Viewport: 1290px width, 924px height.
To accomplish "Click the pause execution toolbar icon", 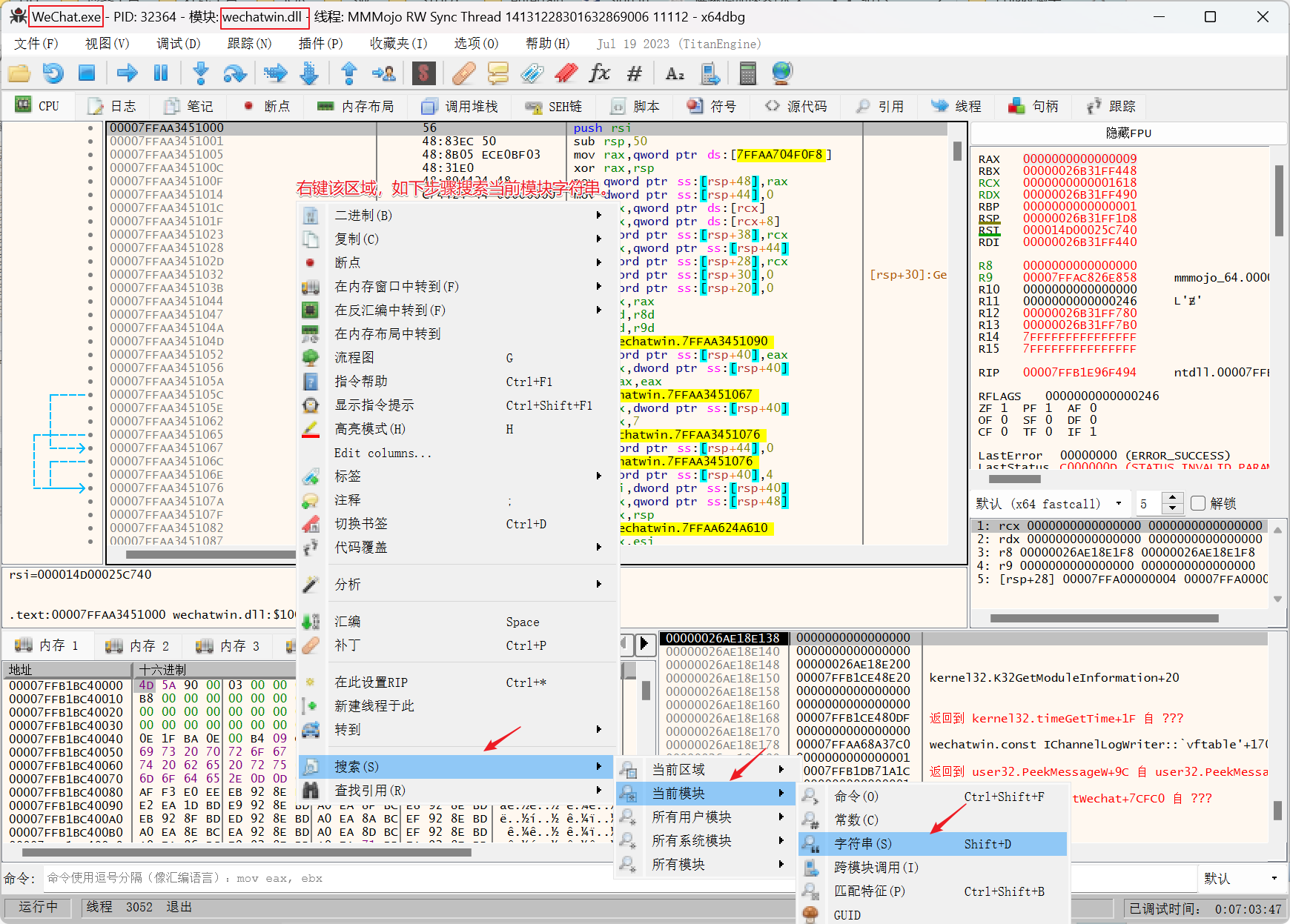I will pos(160,73).
